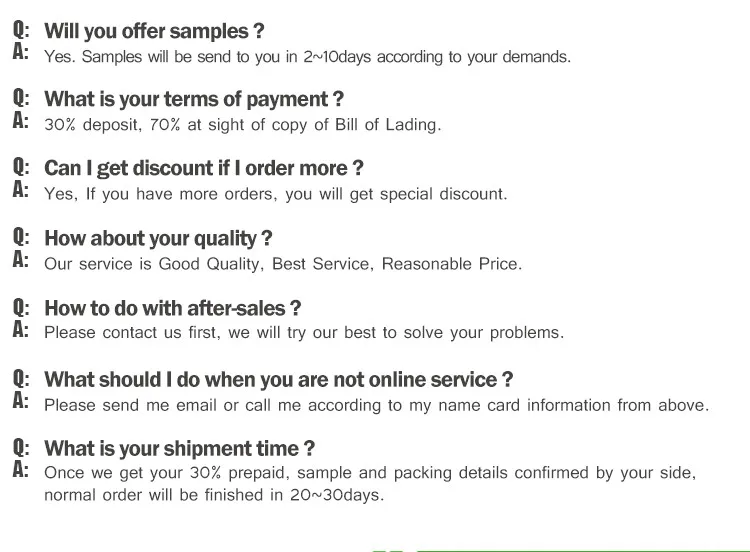The height and width of the screenshot is (552, 750).
Task: Click the "Will you offer samples?" question
Action: pos(154,31)
